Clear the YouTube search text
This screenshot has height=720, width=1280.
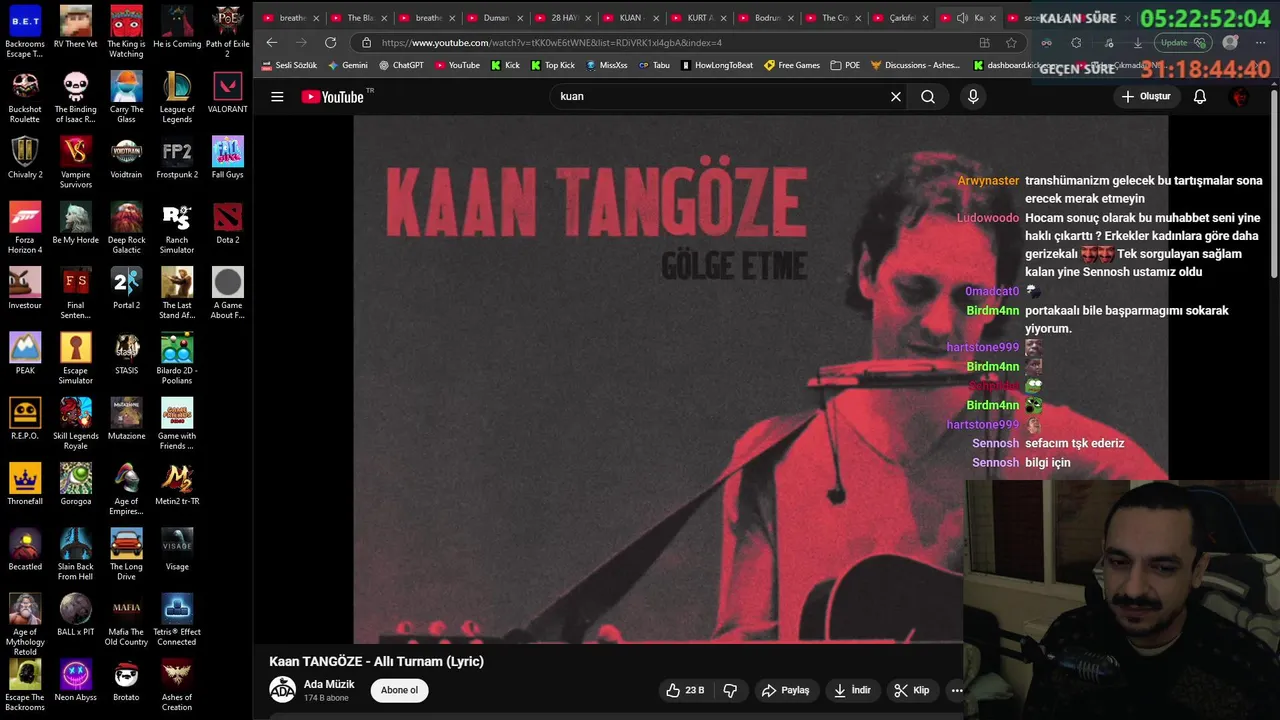pos(896,97)
